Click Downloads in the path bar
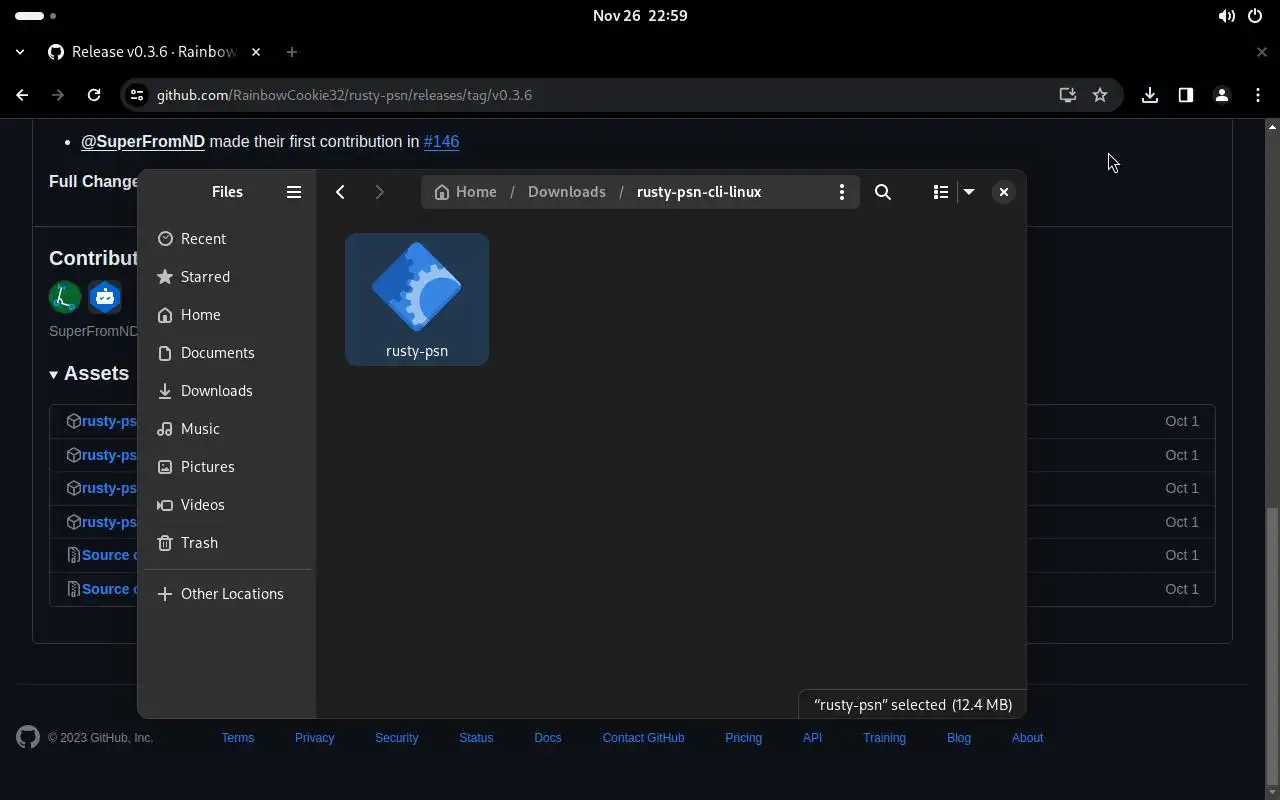Screen dimensions: 1280x800 [566, 192]
